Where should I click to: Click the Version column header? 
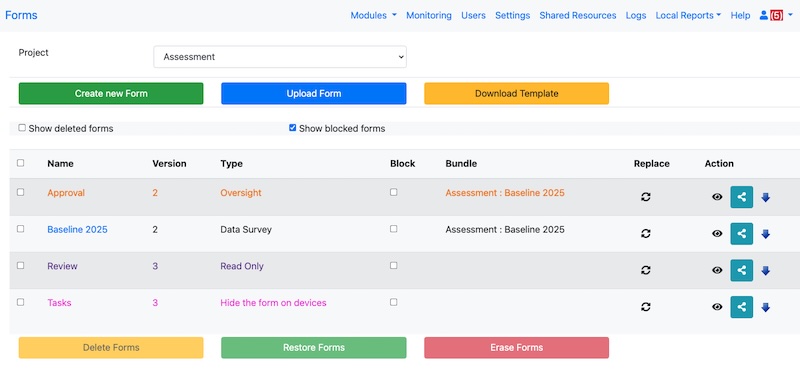click(169, 164)
